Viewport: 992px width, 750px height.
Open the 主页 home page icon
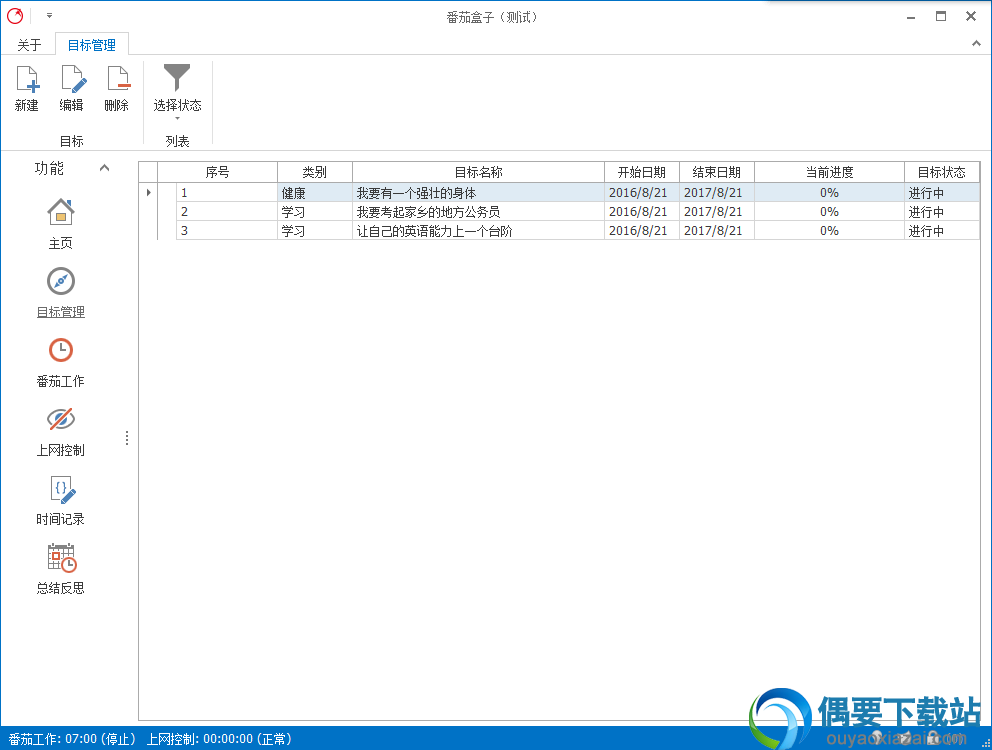coord(61,212)
